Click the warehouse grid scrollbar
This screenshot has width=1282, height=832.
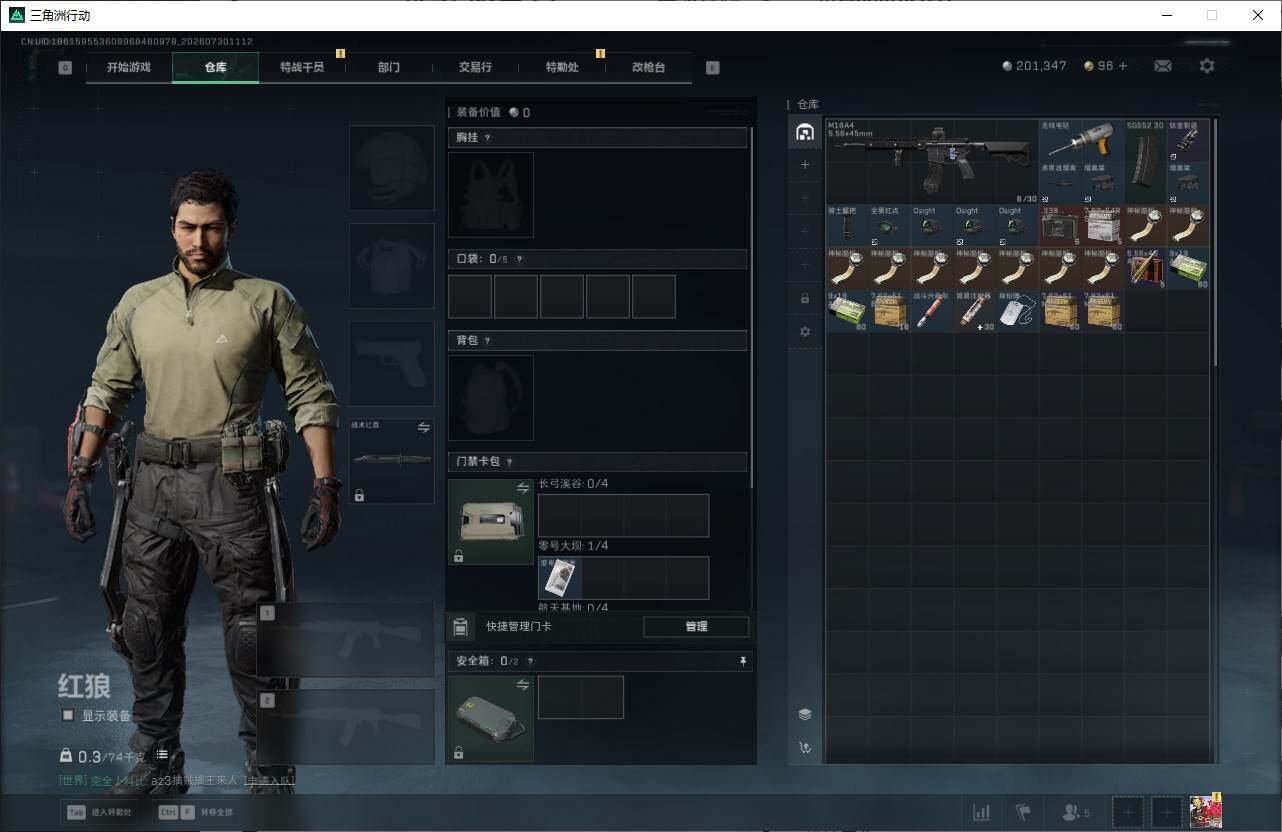point(1215,243)
